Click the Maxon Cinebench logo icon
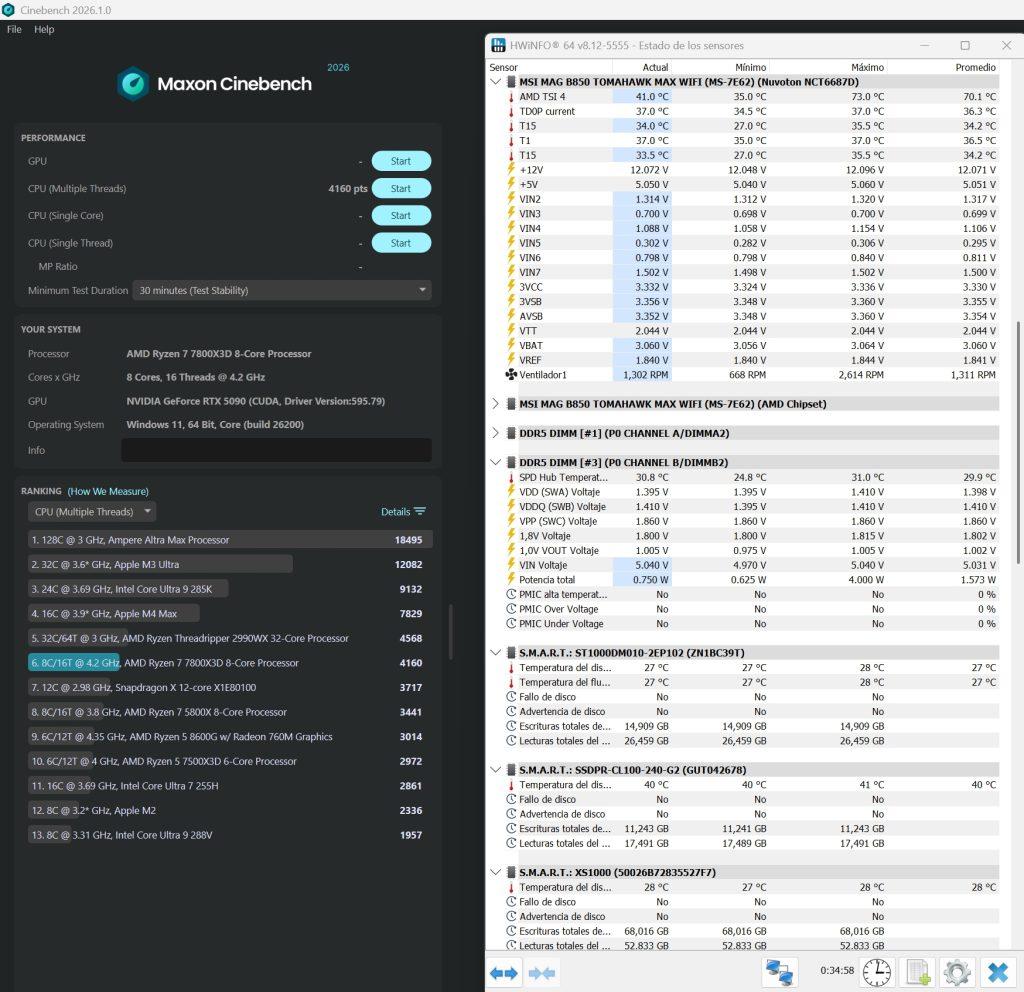This screenshot has width=1024, height=992. (133, 84)
